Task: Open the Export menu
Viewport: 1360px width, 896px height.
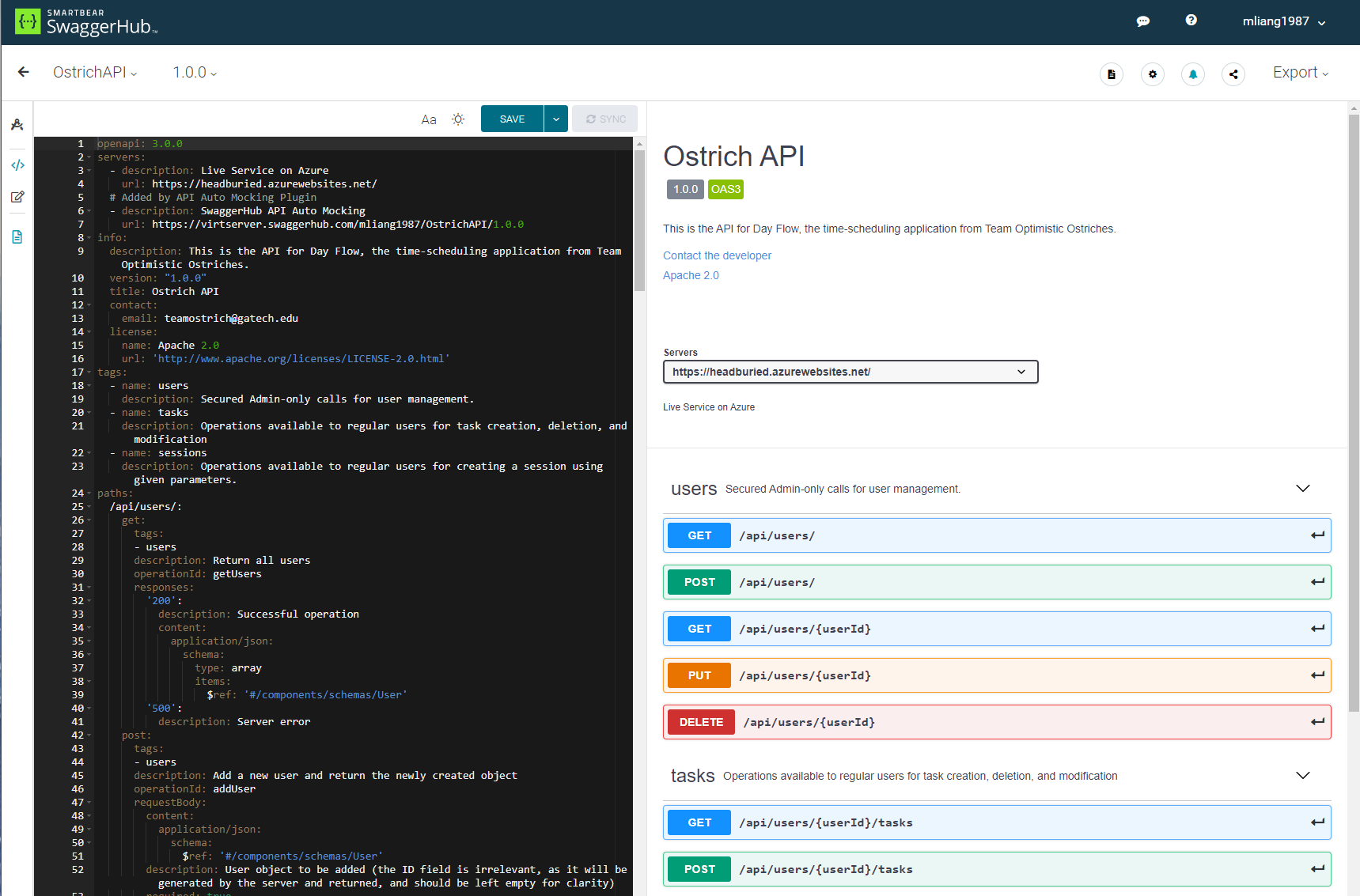Action: click(1301, 73)
